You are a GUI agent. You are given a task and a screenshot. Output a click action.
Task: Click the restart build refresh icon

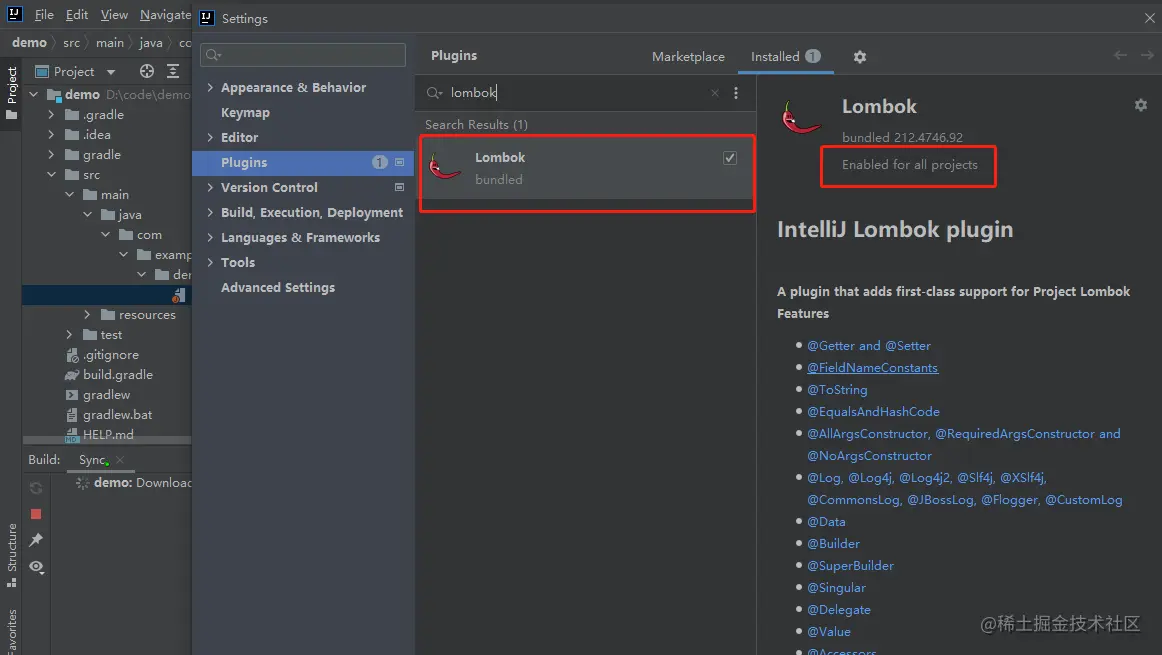(x=36, y=488)
